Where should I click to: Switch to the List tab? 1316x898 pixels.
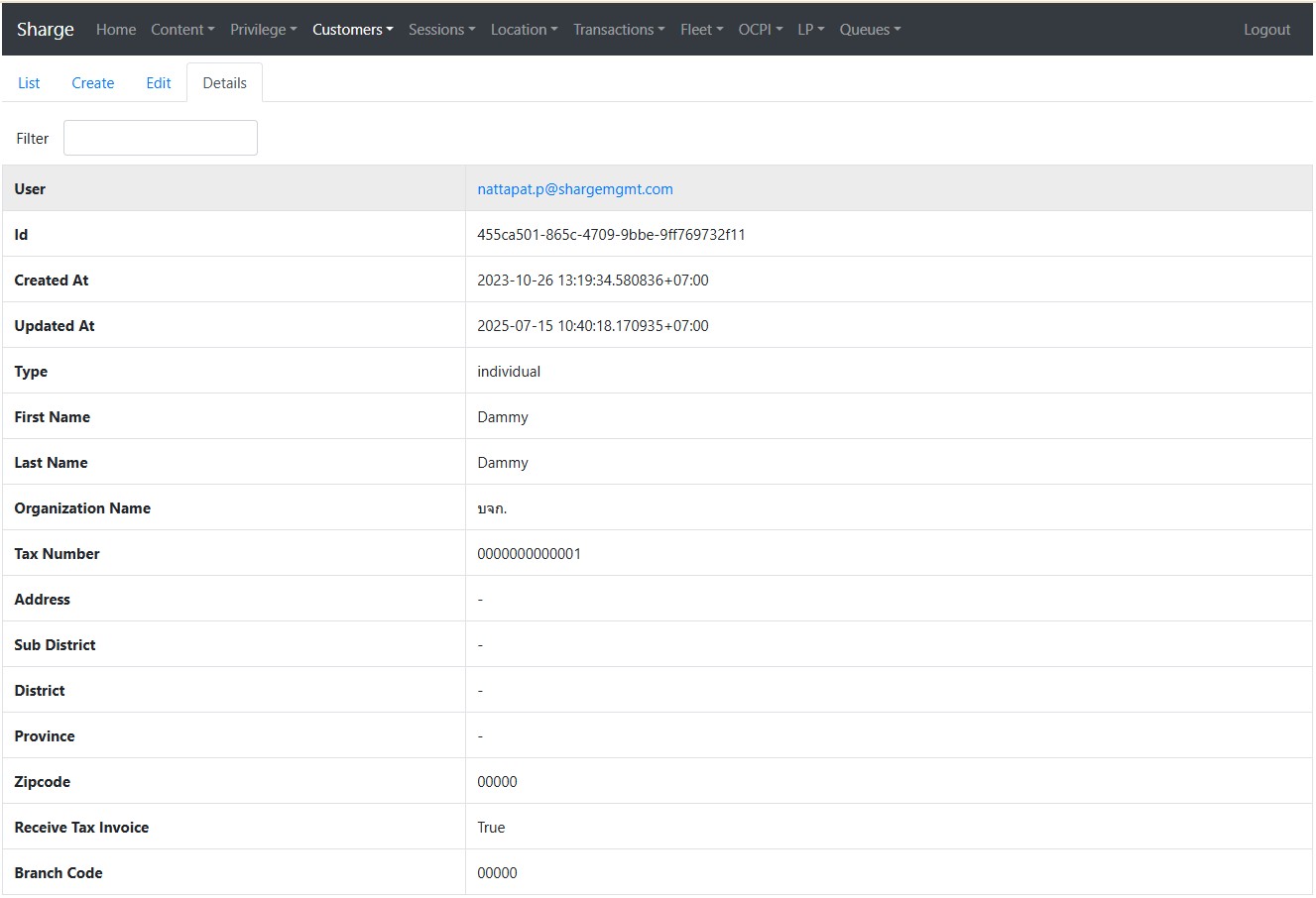pyautogui.click(x=29, y=83)
